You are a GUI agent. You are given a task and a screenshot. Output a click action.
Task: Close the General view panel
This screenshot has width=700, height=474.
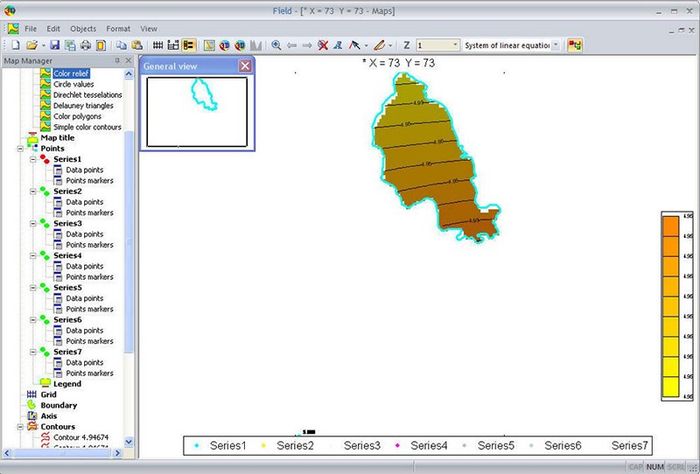point(245,66)
